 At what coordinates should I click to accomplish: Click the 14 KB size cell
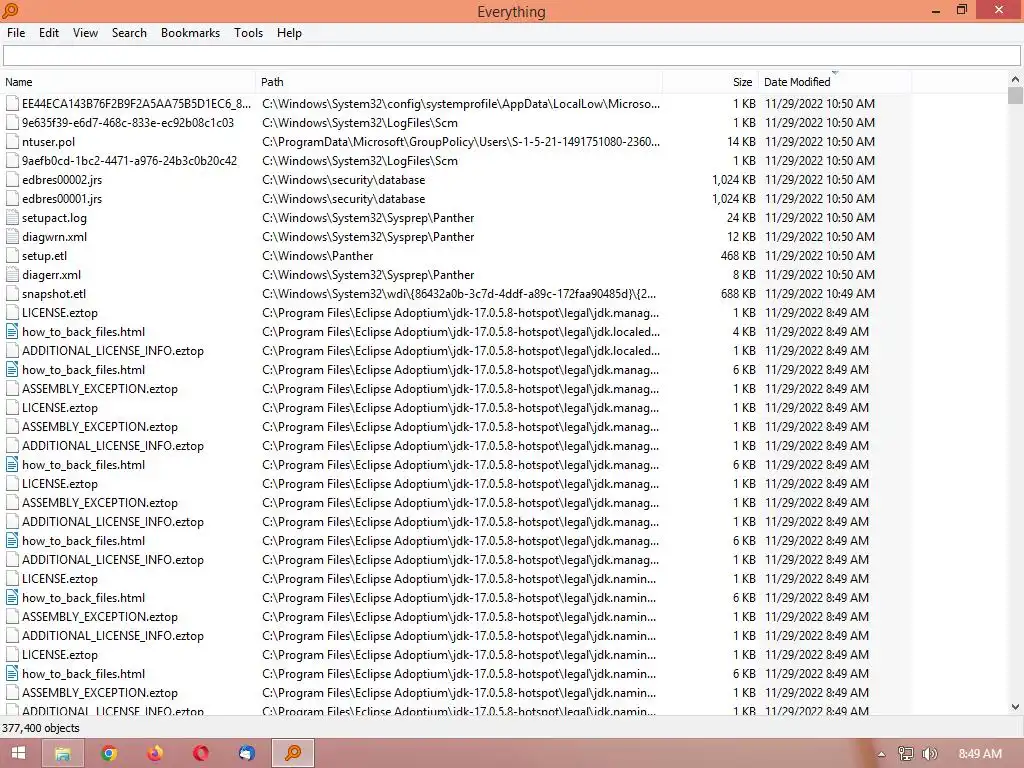click(741, 142)
